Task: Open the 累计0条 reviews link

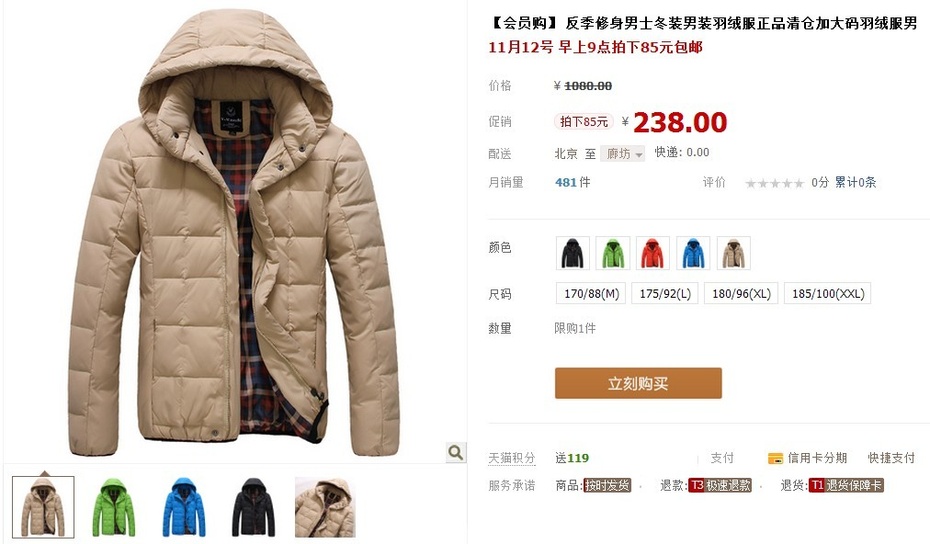Action: [855, 183]
